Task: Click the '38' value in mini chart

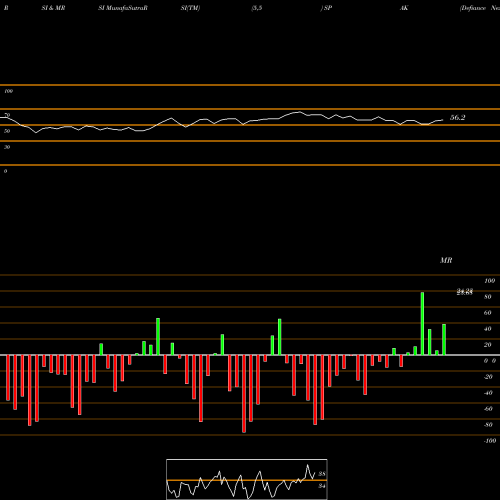Action: click(x=322, y=474)
